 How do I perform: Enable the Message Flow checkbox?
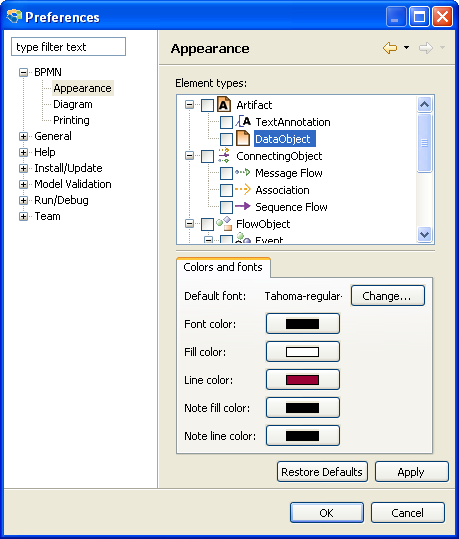226,173
